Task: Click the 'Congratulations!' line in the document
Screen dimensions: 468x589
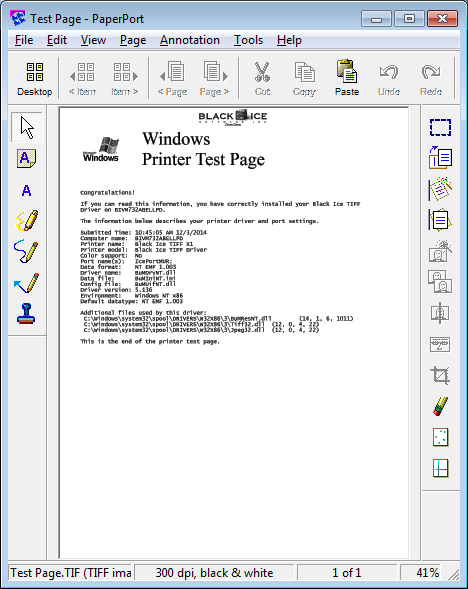Action: click(107, 192)
